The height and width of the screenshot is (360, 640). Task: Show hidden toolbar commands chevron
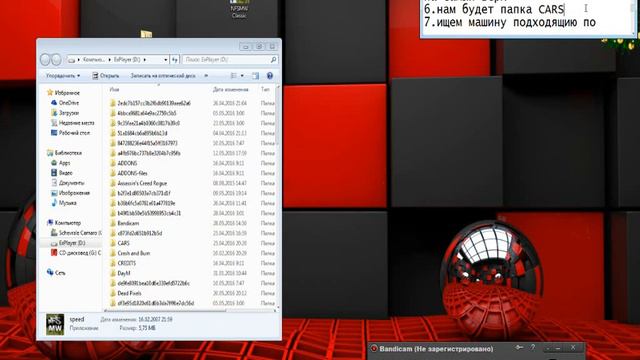(206, 76)
